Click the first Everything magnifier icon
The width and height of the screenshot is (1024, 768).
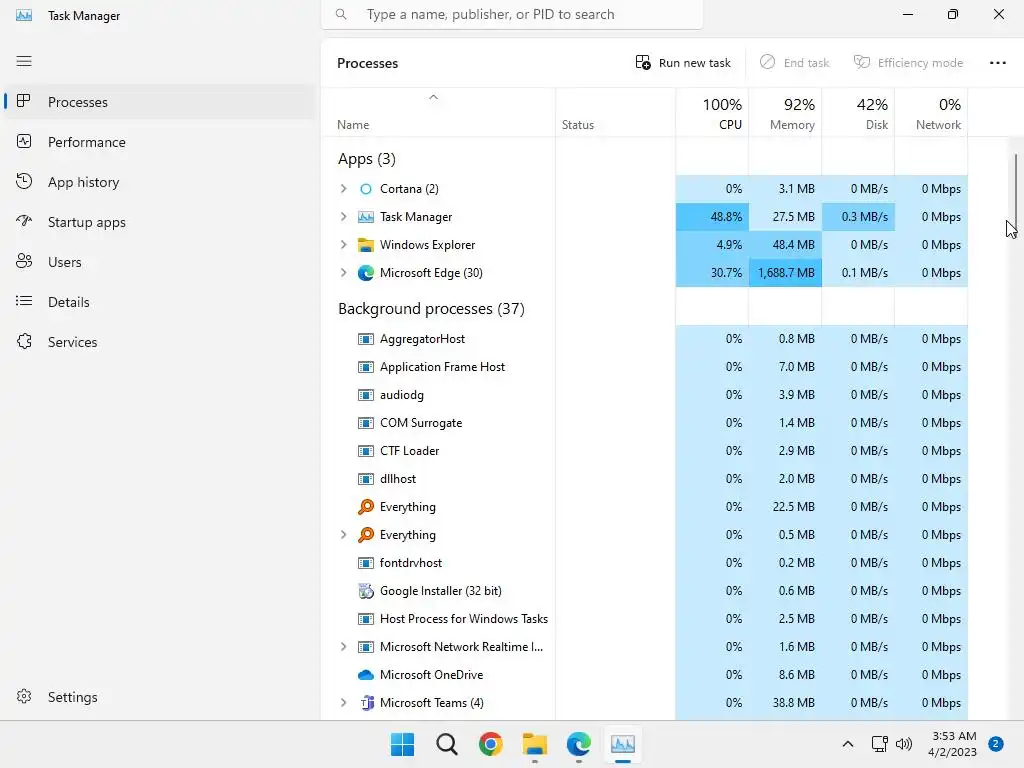pyautogui.click(x=366, y=507)
